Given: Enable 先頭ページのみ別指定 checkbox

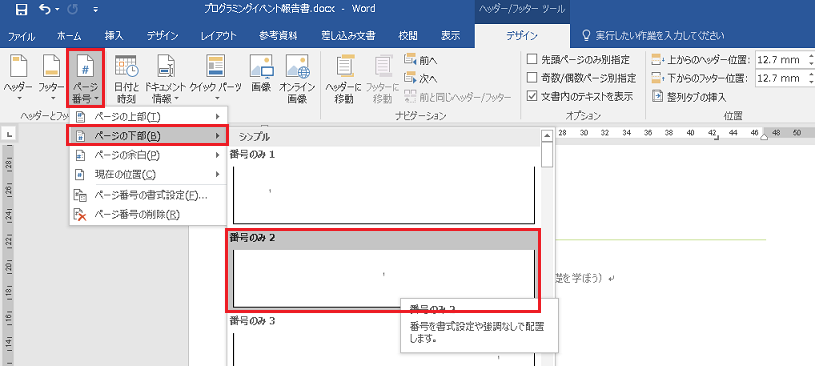Looking at the screenshot, I should coord(532,59).
